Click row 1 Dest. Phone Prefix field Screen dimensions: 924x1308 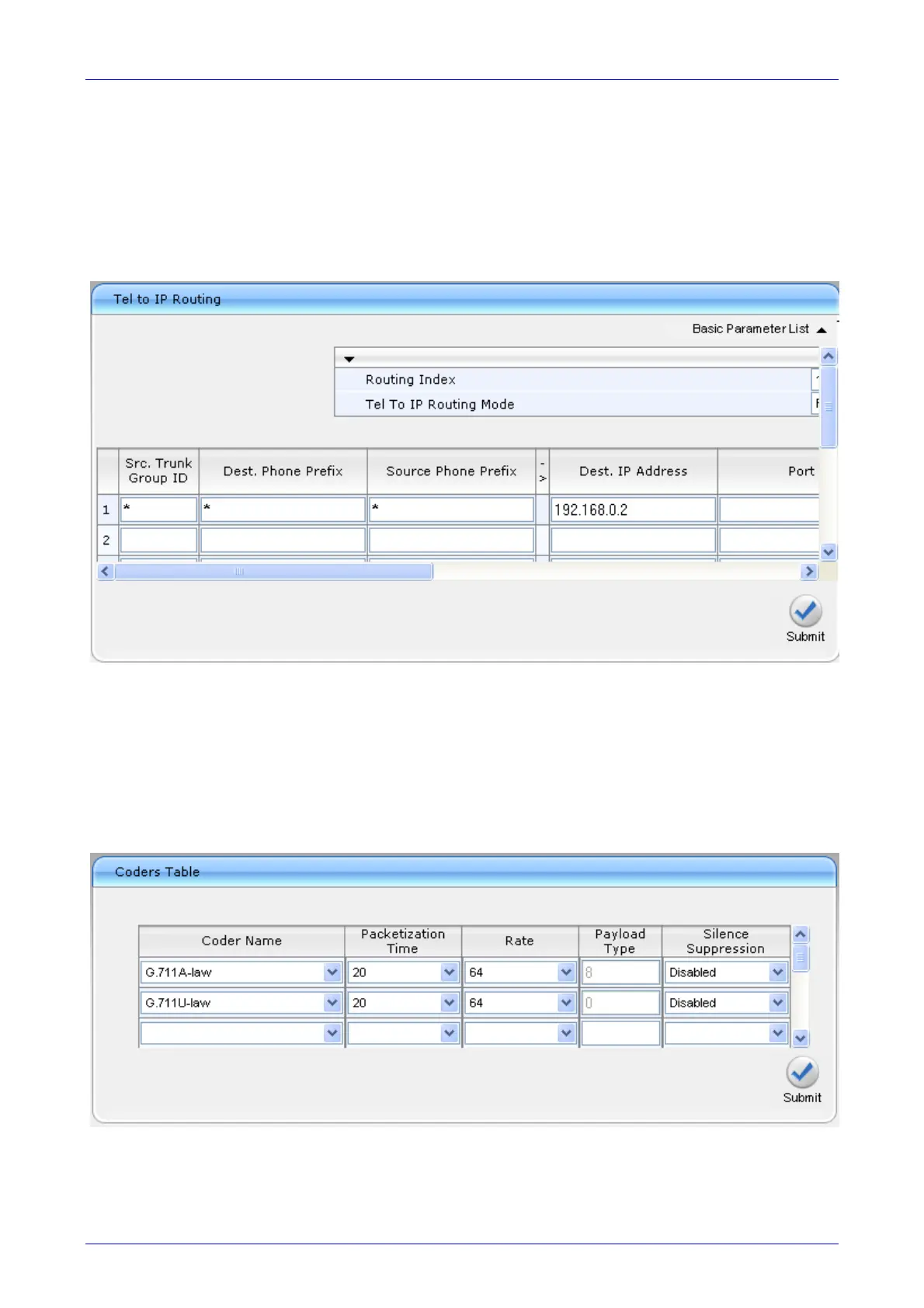pos(283,510)
